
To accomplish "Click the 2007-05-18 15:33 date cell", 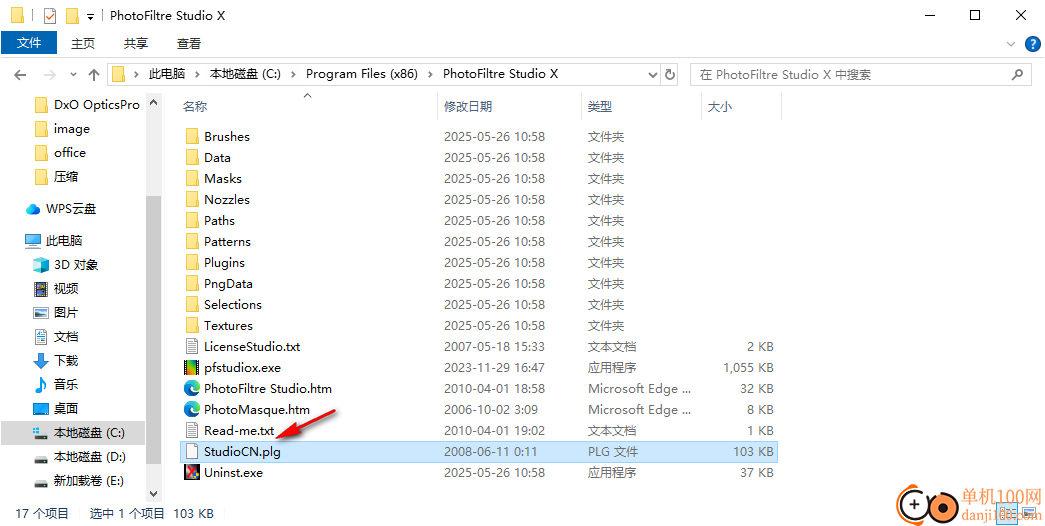I will [x=495, y=347].
